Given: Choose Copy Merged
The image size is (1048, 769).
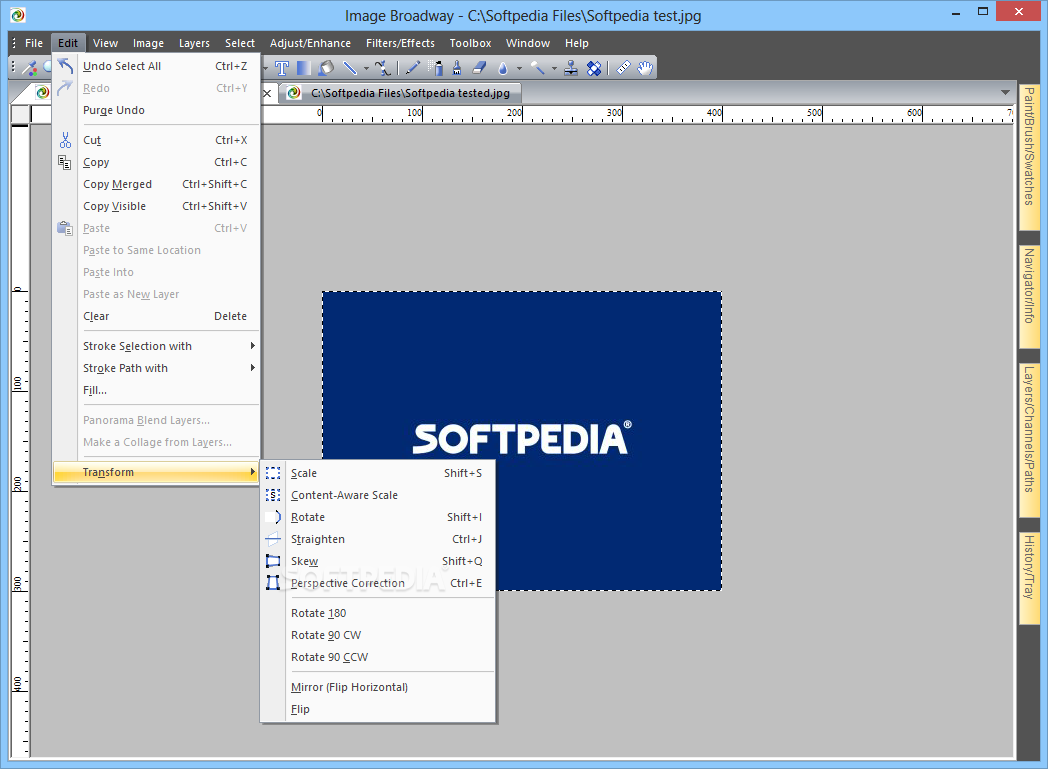Looking at the screenshot, I should click(156, 184).
